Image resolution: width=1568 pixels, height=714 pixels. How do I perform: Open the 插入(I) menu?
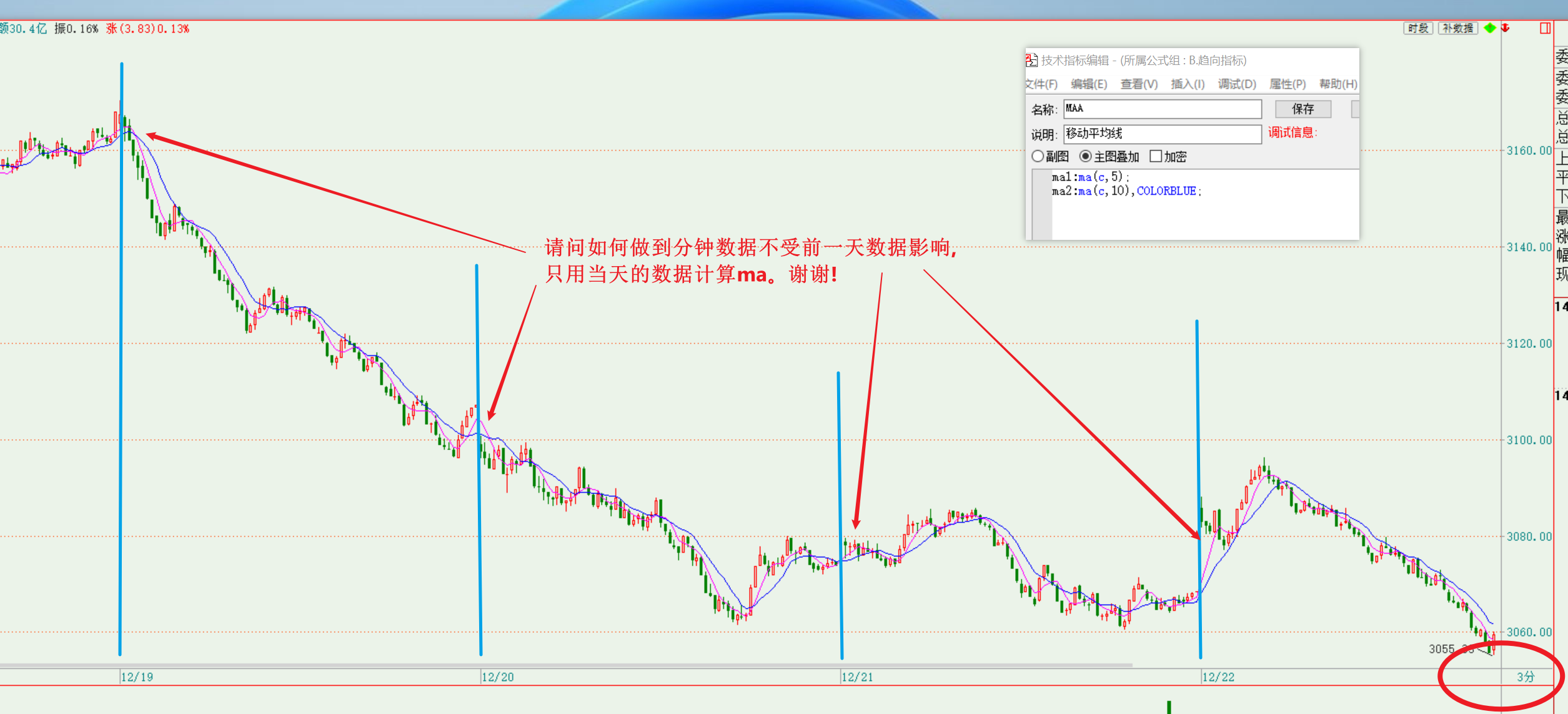[x=1188, y=84]
